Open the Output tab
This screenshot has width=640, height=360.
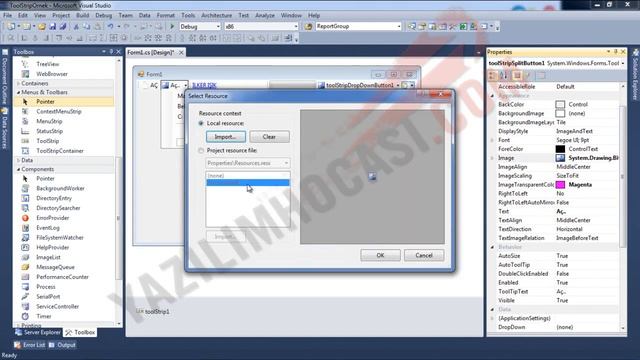(x=62, y=345)
